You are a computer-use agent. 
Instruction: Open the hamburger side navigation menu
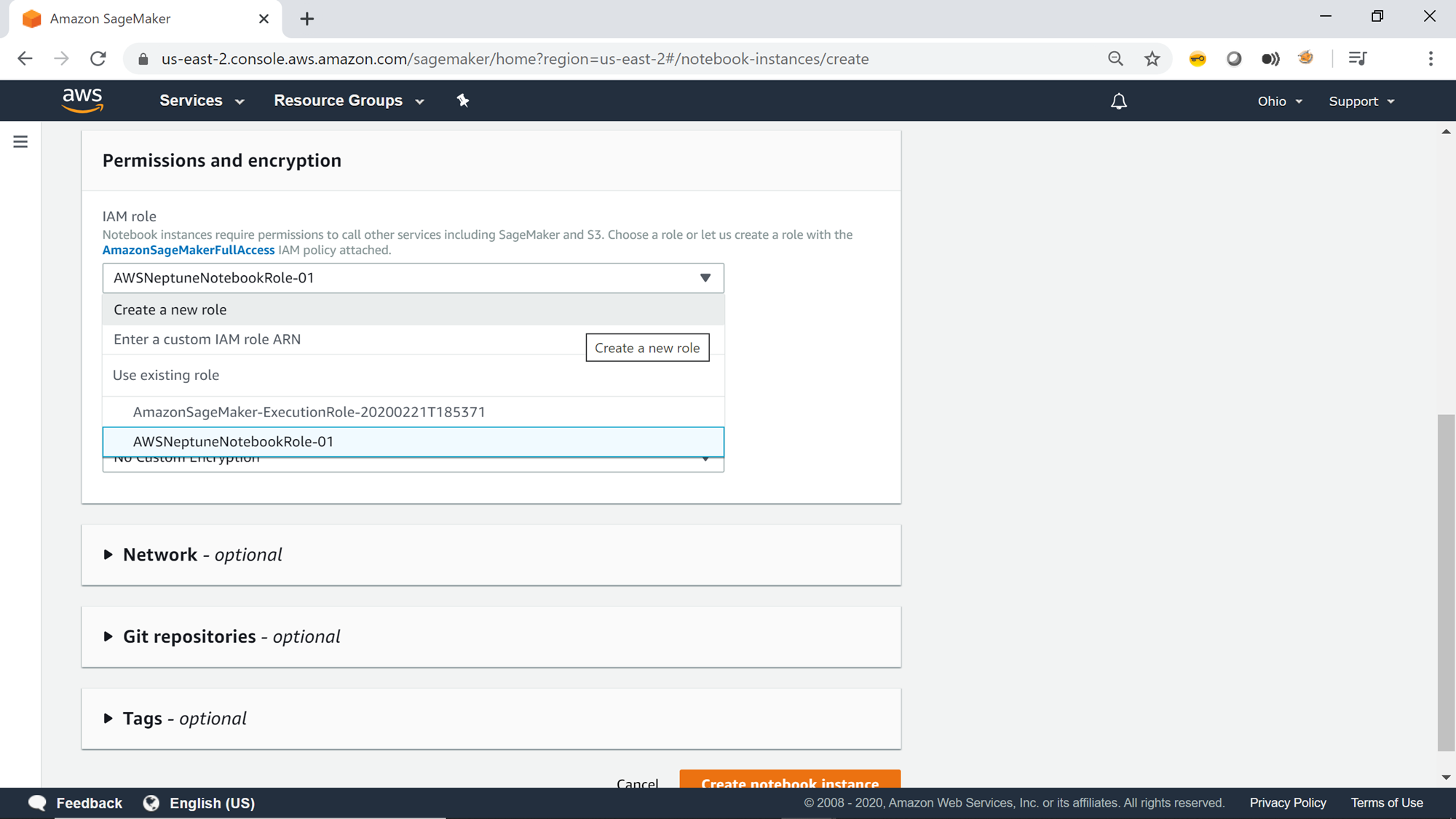pyautogui.click(x=20, y=142)
